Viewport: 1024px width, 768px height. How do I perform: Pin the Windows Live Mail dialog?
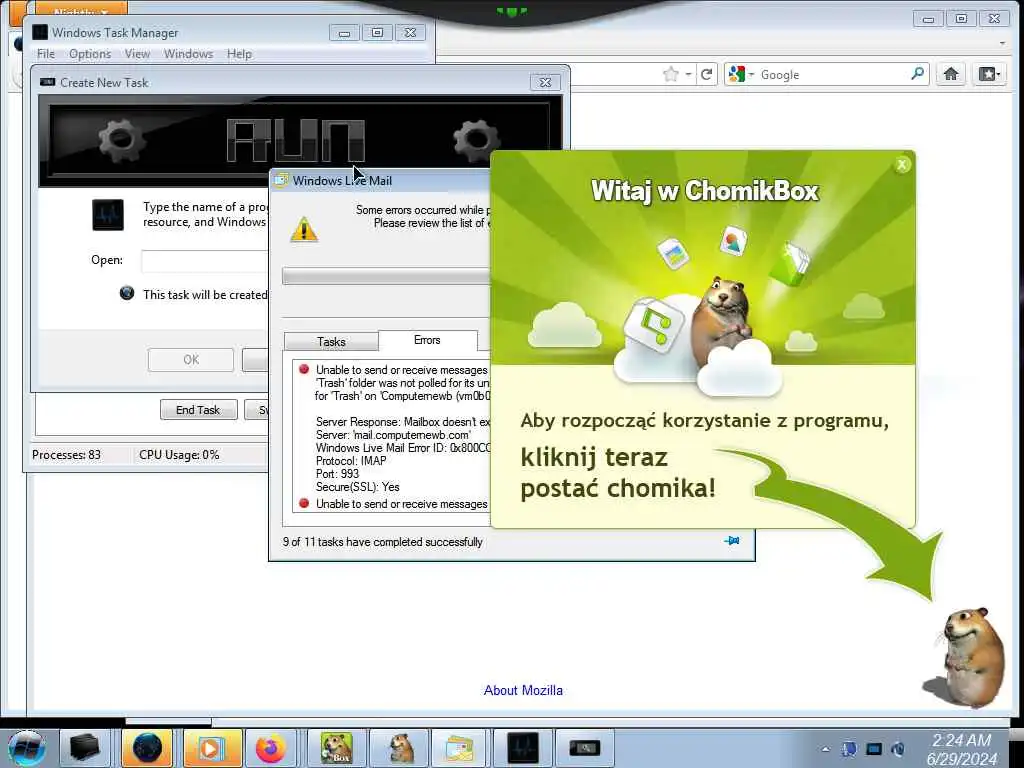[x=732, y=541]
